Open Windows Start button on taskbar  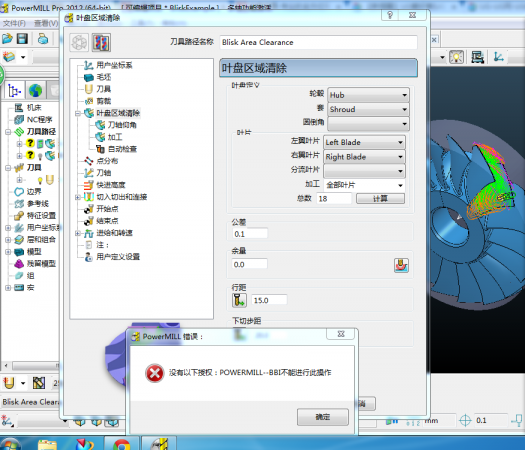pos(10,444)
